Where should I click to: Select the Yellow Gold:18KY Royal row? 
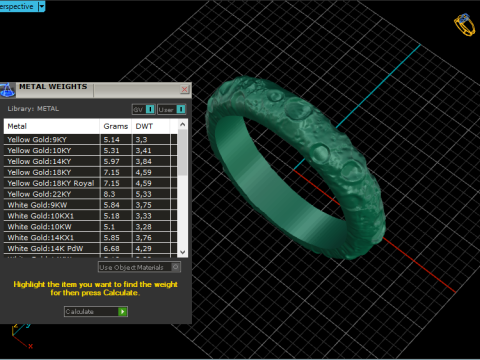(x=90, y=183)
